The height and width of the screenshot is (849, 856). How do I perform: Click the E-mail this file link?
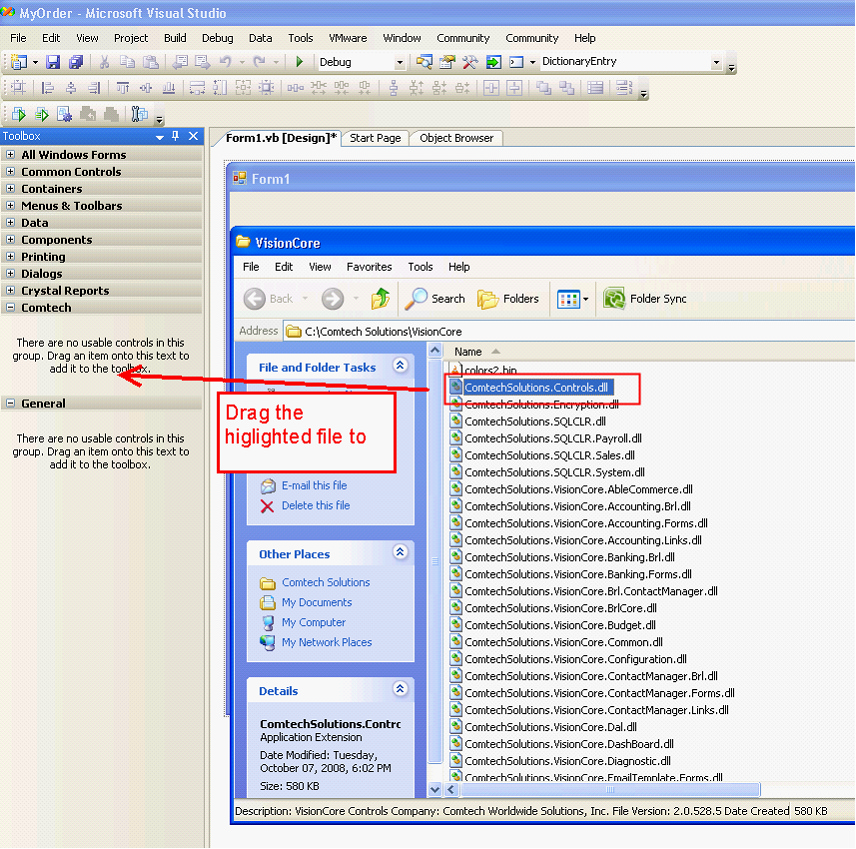[314, 485]
